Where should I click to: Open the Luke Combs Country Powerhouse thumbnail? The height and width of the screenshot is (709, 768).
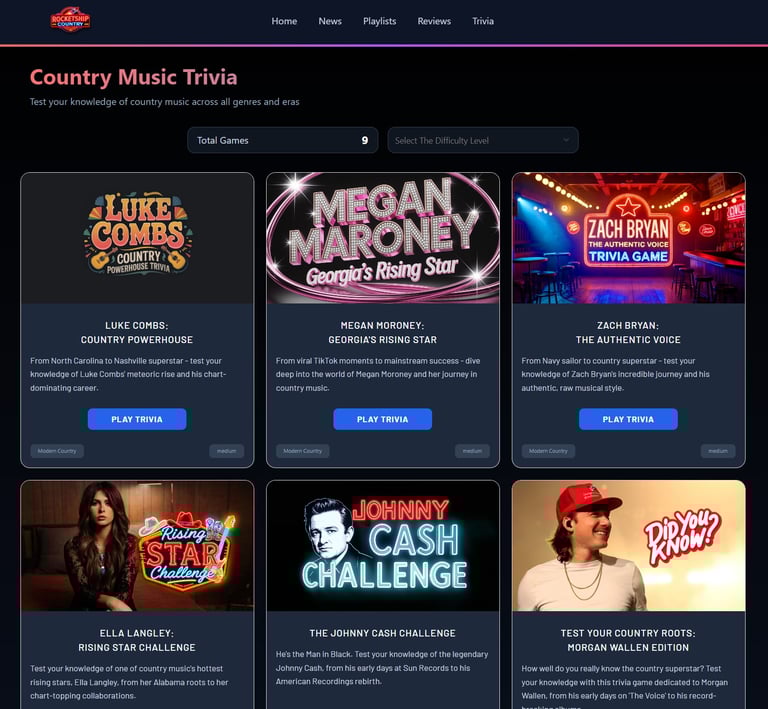(x=137, y=238)
